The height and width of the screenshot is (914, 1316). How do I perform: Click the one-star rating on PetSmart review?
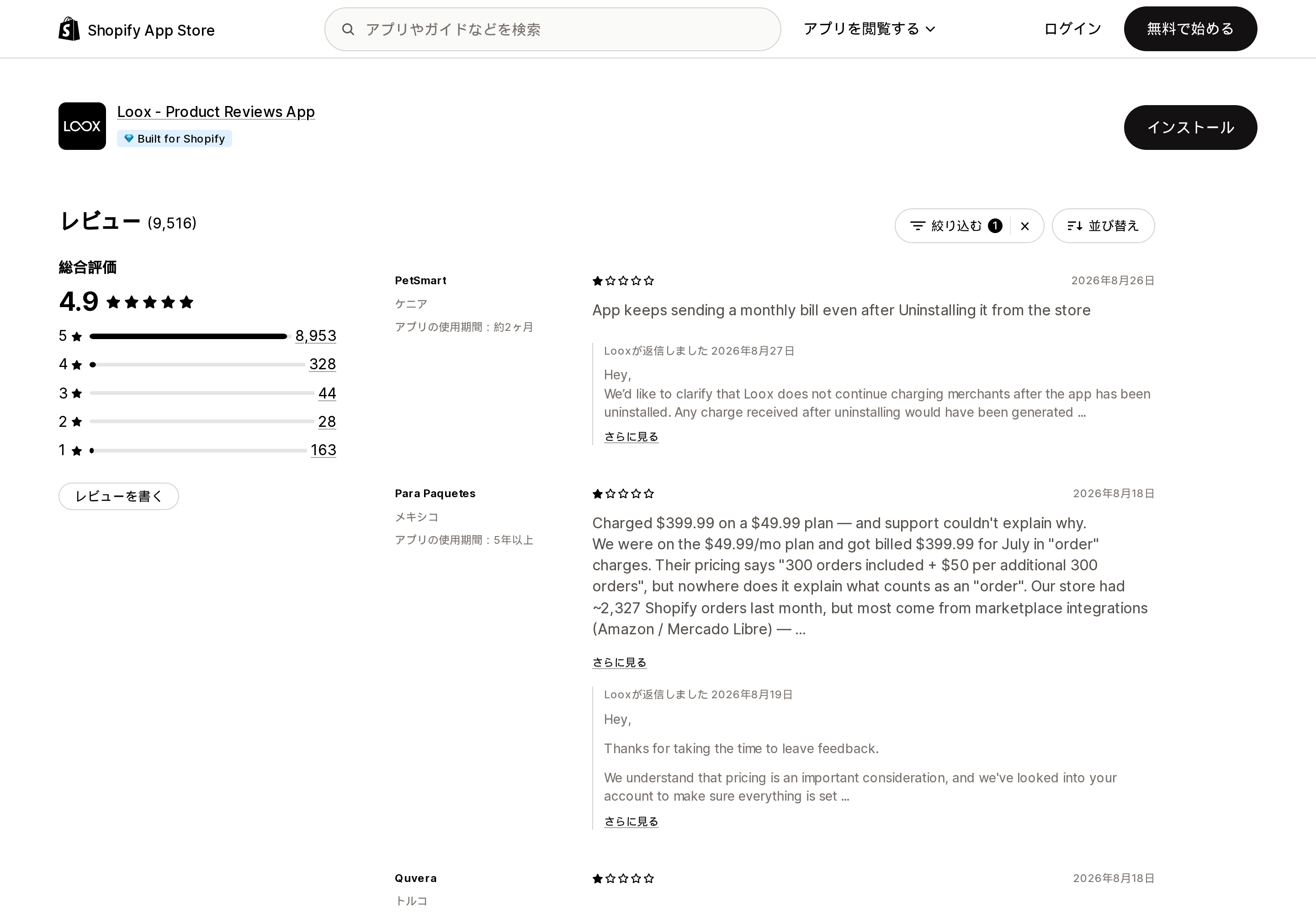[x=623, y=281]
